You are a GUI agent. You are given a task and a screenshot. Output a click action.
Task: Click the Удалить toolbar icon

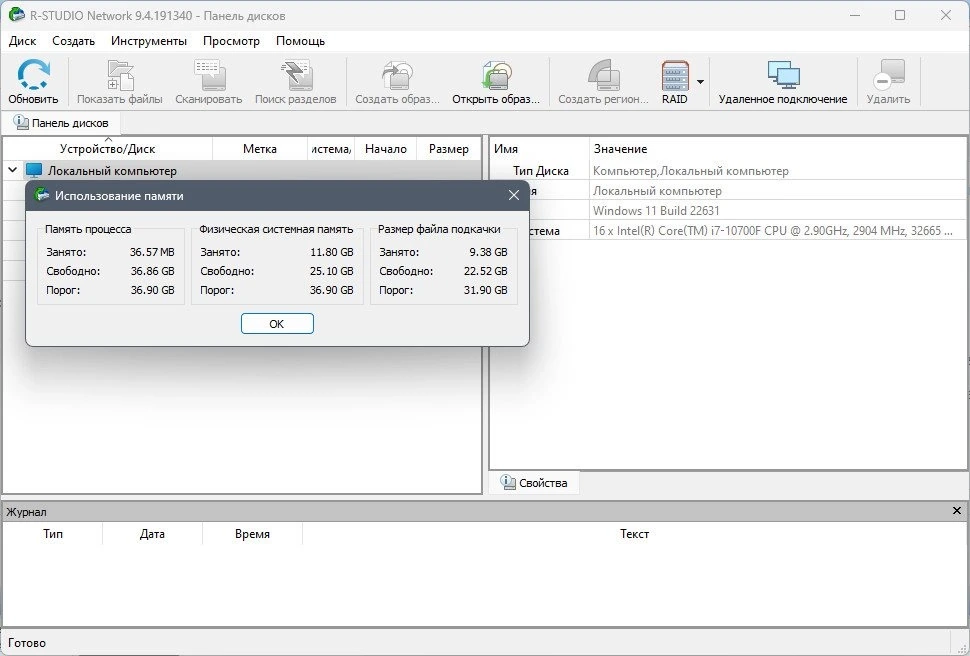pos(888,75)
